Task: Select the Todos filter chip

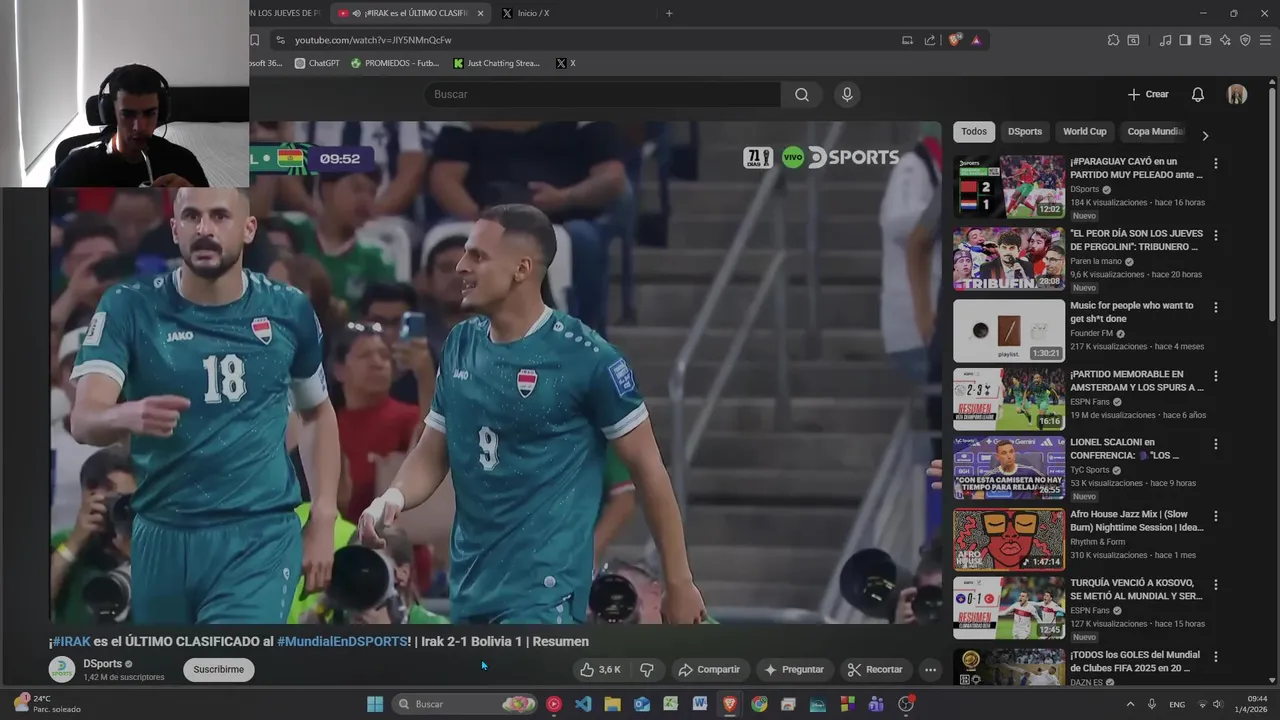Action: coord(973,131)
